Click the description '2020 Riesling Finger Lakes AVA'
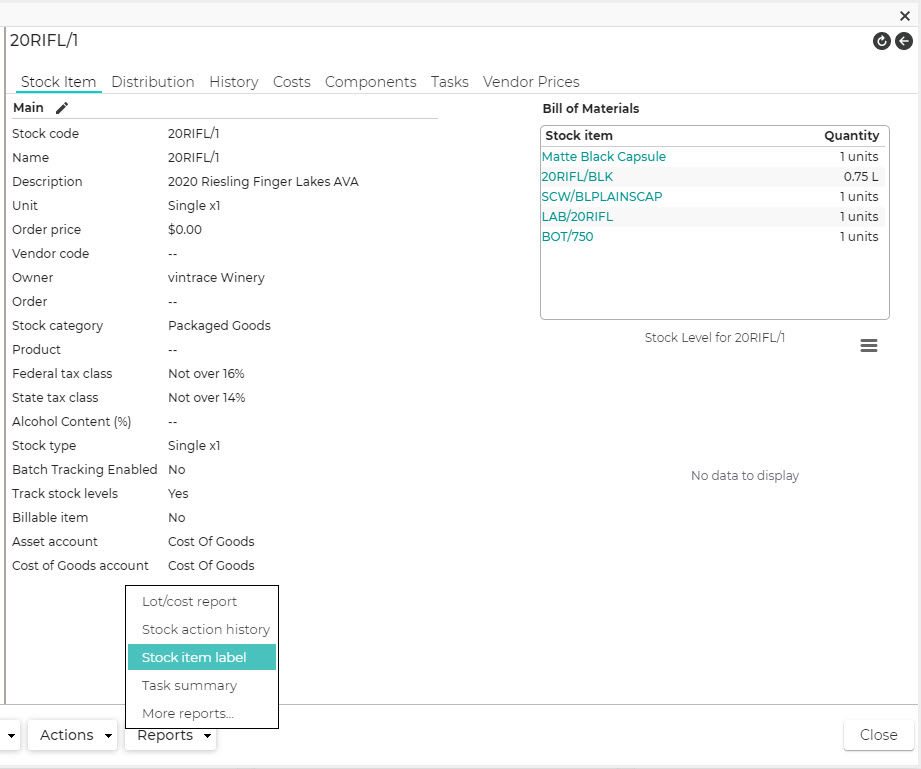This screenshot has width=921, height=769. click(263, 182)
